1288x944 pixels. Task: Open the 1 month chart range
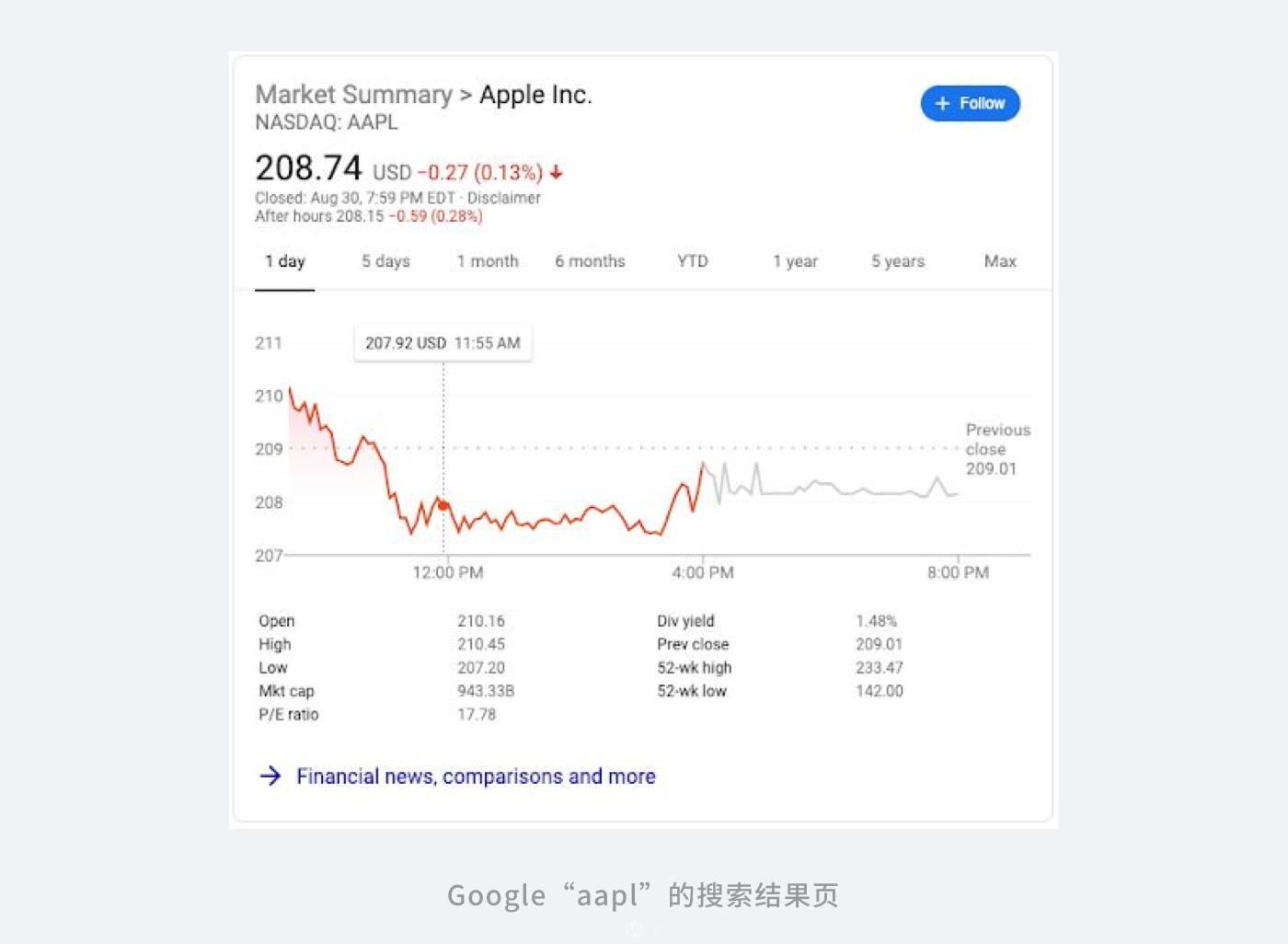coord(488,261)
